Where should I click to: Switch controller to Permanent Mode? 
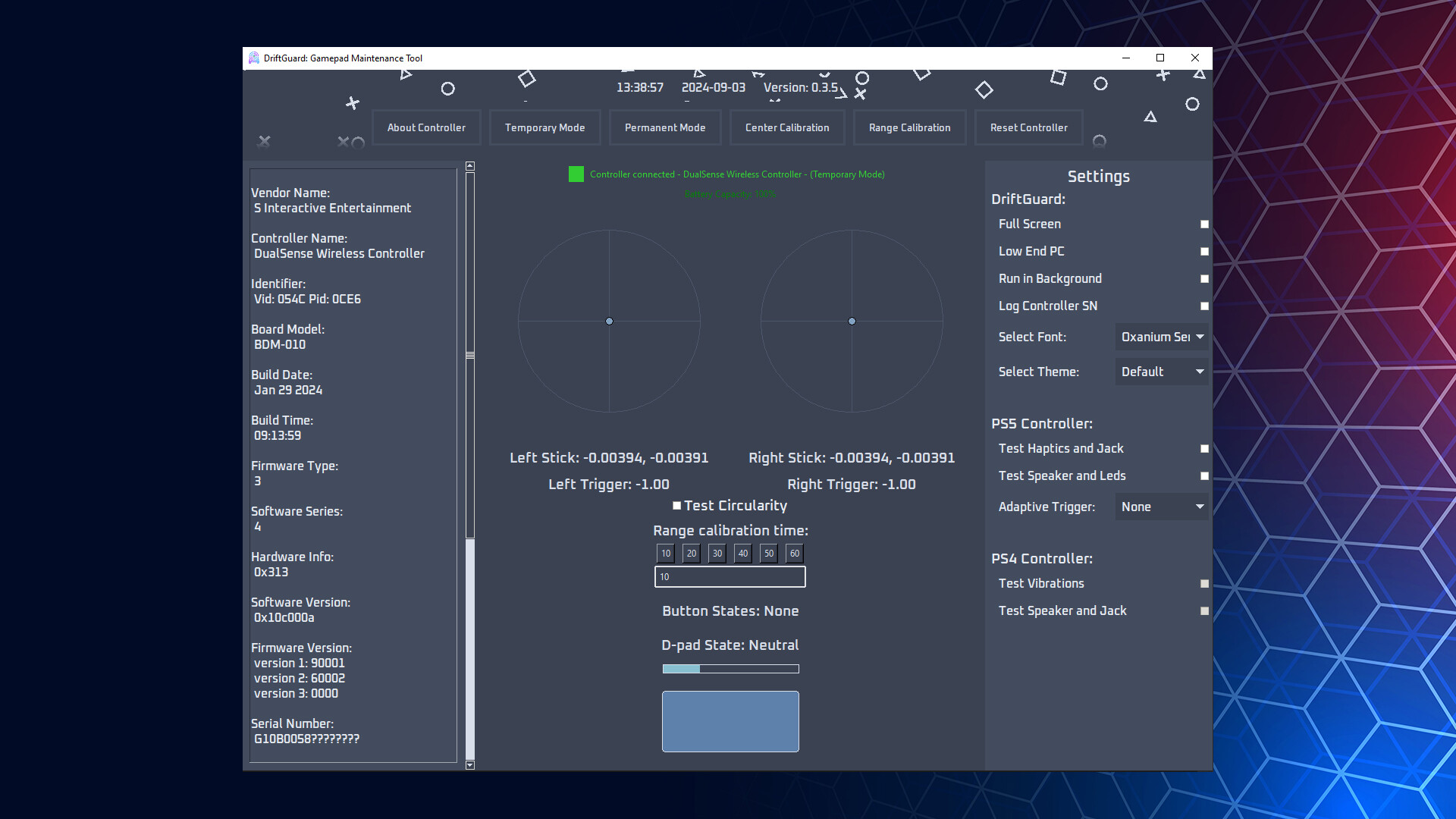pyautogui.click(x=664, y=127)
